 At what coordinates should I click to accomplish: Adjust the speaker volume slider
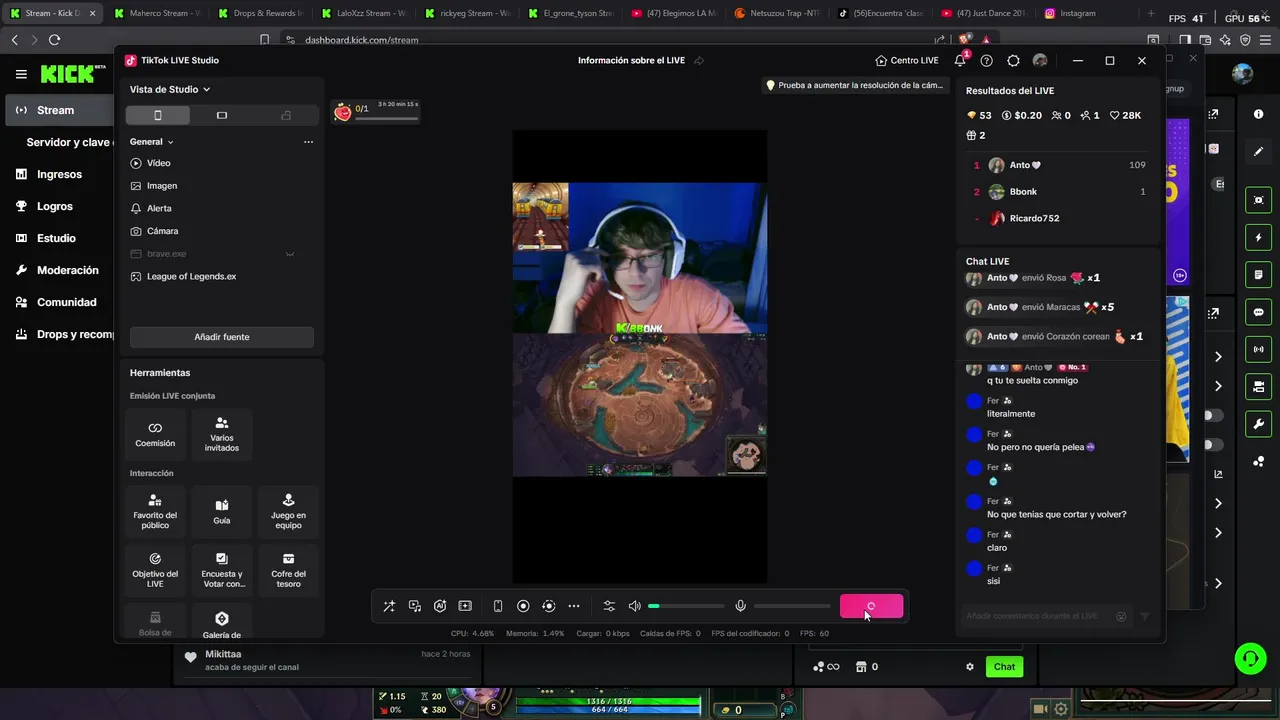click(x=686, y=606)
